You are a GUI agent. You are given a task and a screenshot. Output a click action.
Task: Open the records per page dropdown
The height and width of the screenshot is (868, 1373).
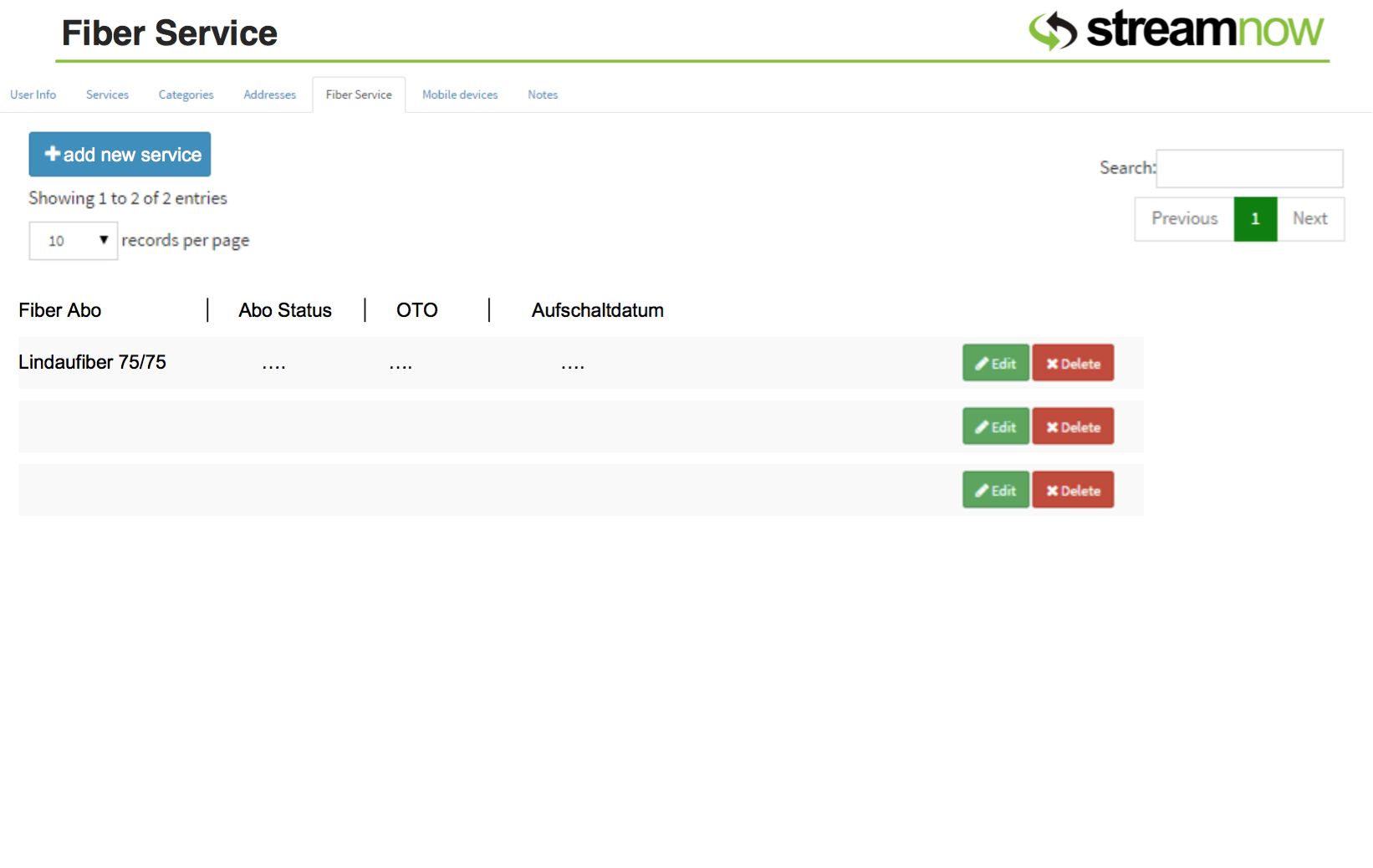click(74, 241)
